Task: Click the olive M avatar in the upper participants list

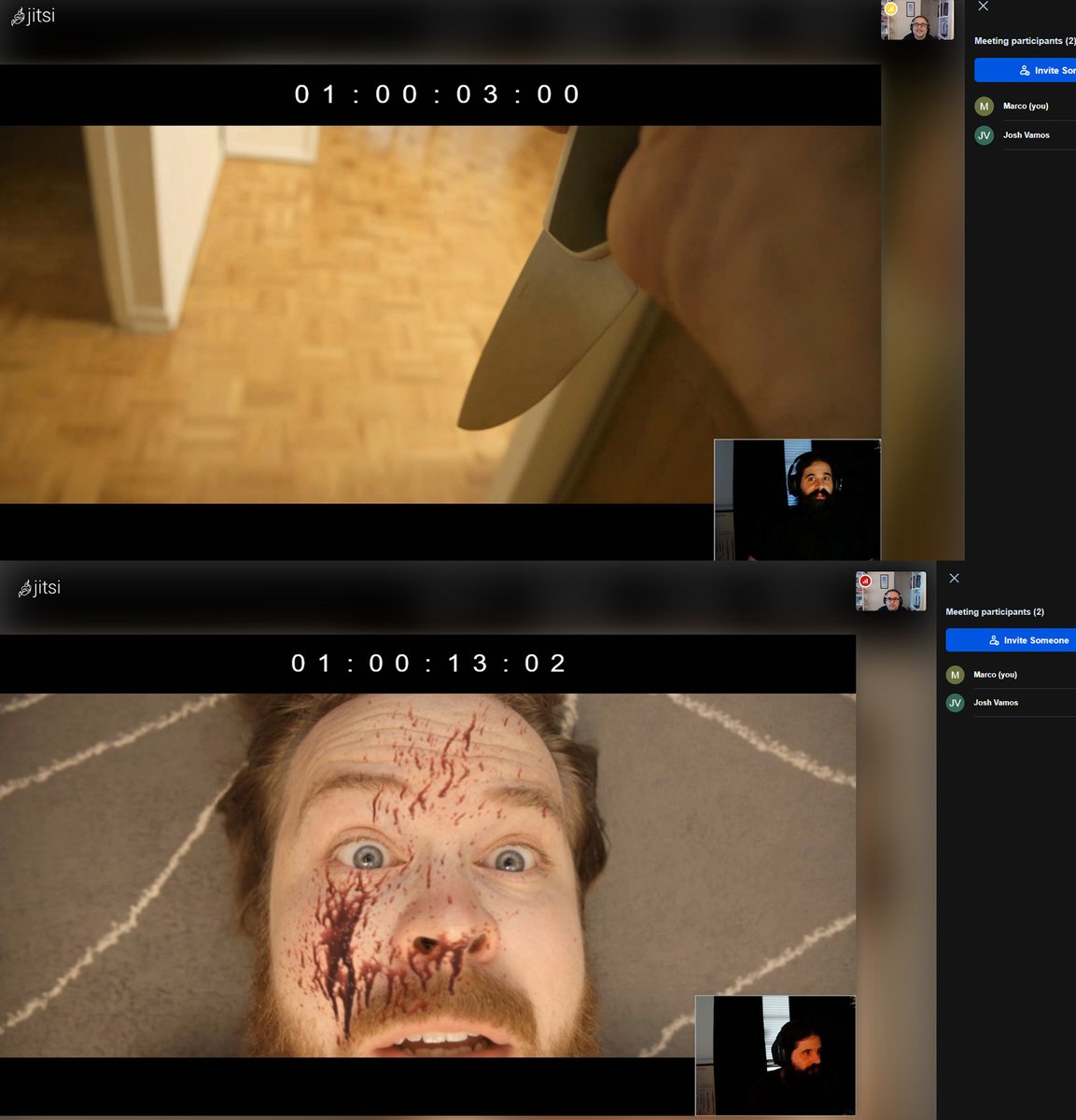Action: point(984,106)
